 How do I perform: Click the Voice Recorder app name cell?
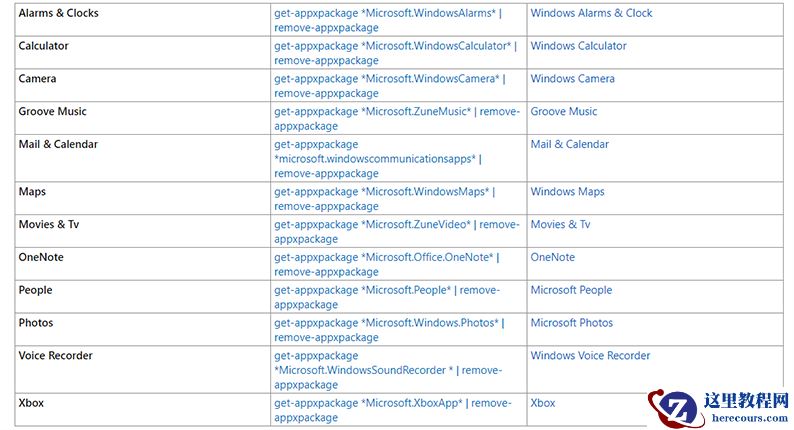pos(56,356)
